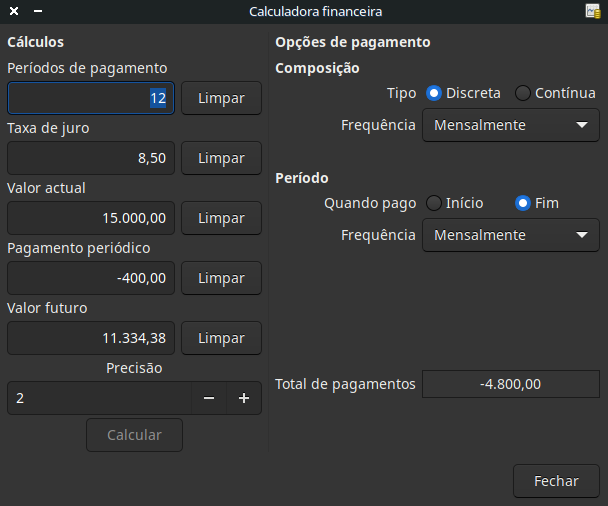Click the GnuCash app icon in title bar
The width and height of the screenshot is (608, 506).
point(593,11)
